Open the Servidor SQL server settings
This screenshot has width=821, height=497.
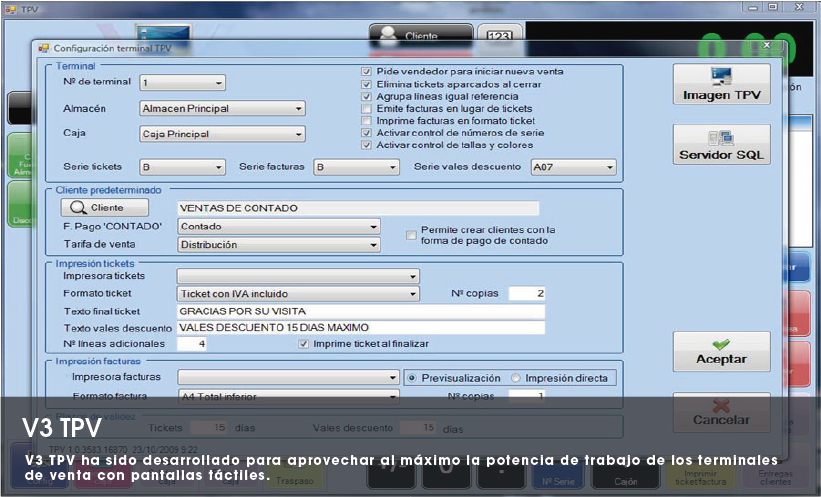(x=720, y=144)
